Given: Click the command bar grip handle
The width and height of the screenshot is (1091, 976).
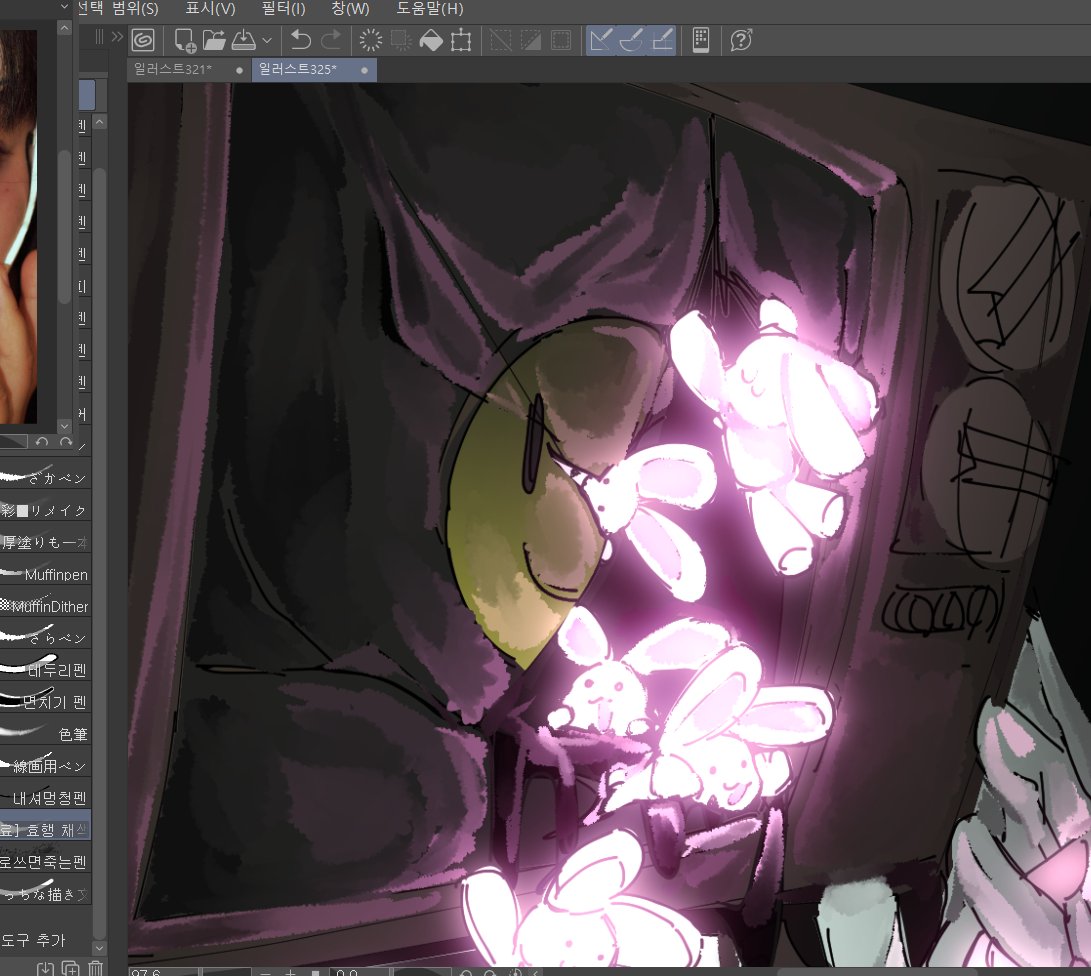Looking at the screenshot, I should pyautogui.click(x=99, y=37).
